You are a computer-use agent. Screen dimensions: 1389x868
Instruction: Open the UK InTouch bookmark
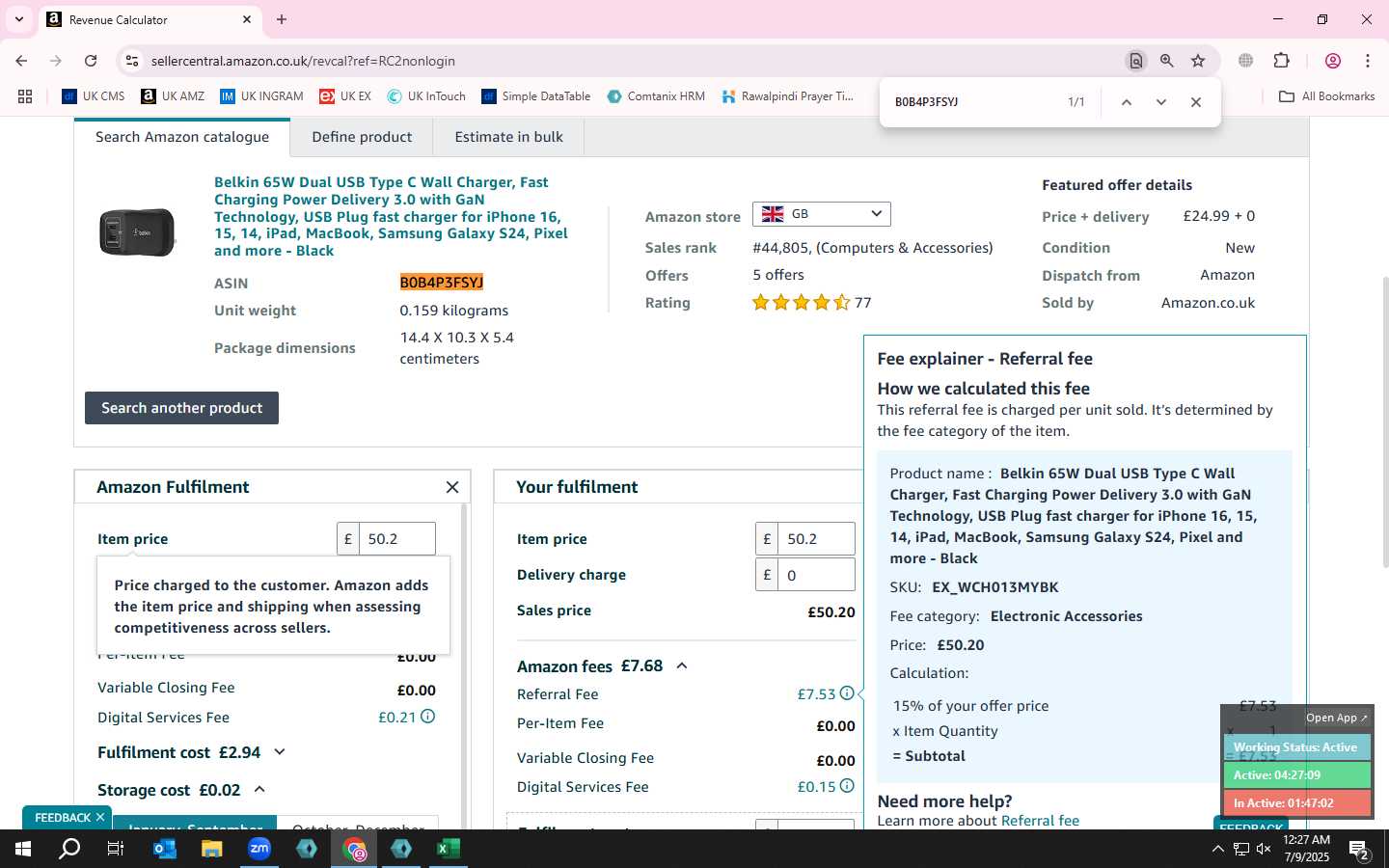click(x=426, y=96)
